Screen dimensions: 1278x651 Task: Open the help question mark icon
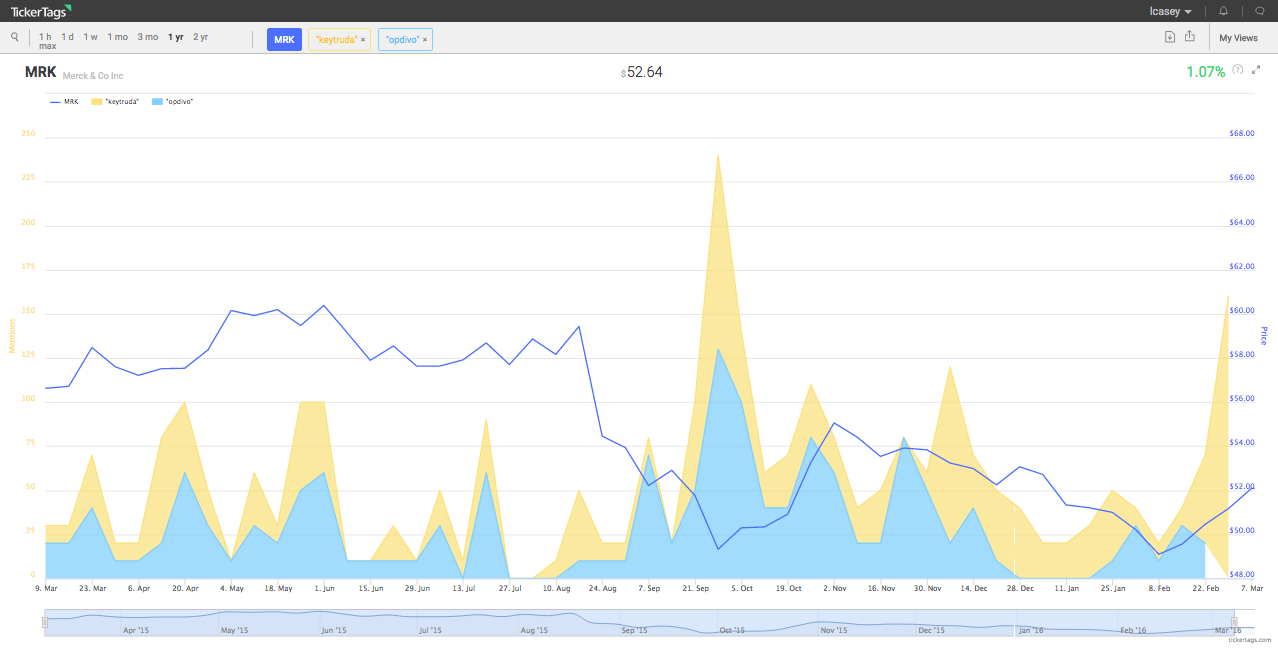[x=1238, y=69]
